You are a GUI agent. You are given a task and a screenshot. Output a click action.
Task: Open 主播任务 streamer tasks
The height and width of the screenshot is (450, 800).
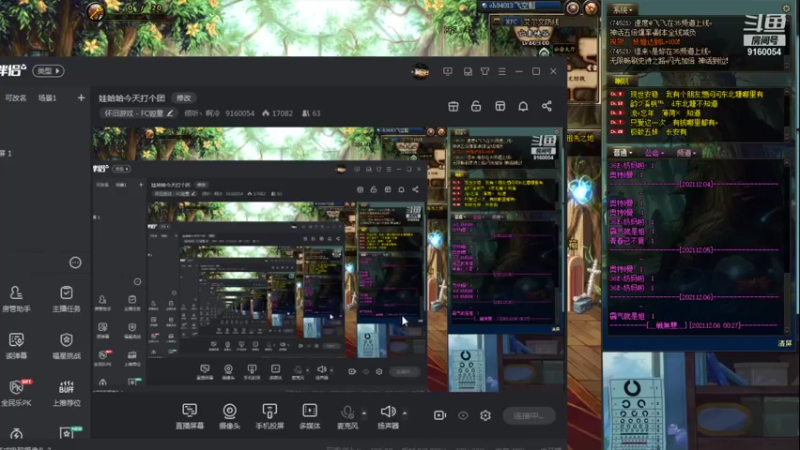click(x=66, y=299)
